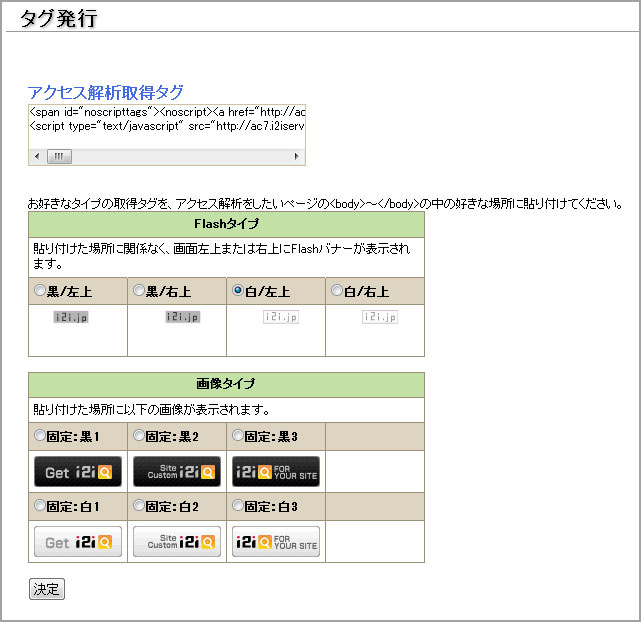This screenshot has height=622, width=641.
Task: Click the i2i.jp preview under 白/左上
Action: 281,317
